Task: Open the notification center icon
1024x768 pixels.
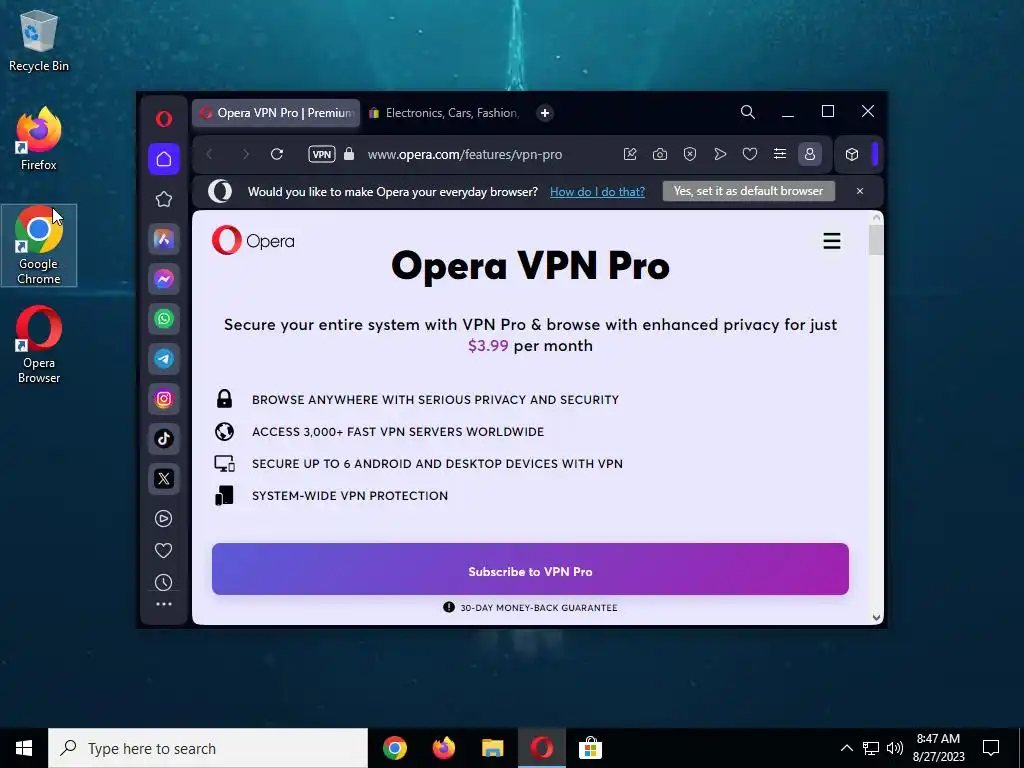Action: click(991, 748)
